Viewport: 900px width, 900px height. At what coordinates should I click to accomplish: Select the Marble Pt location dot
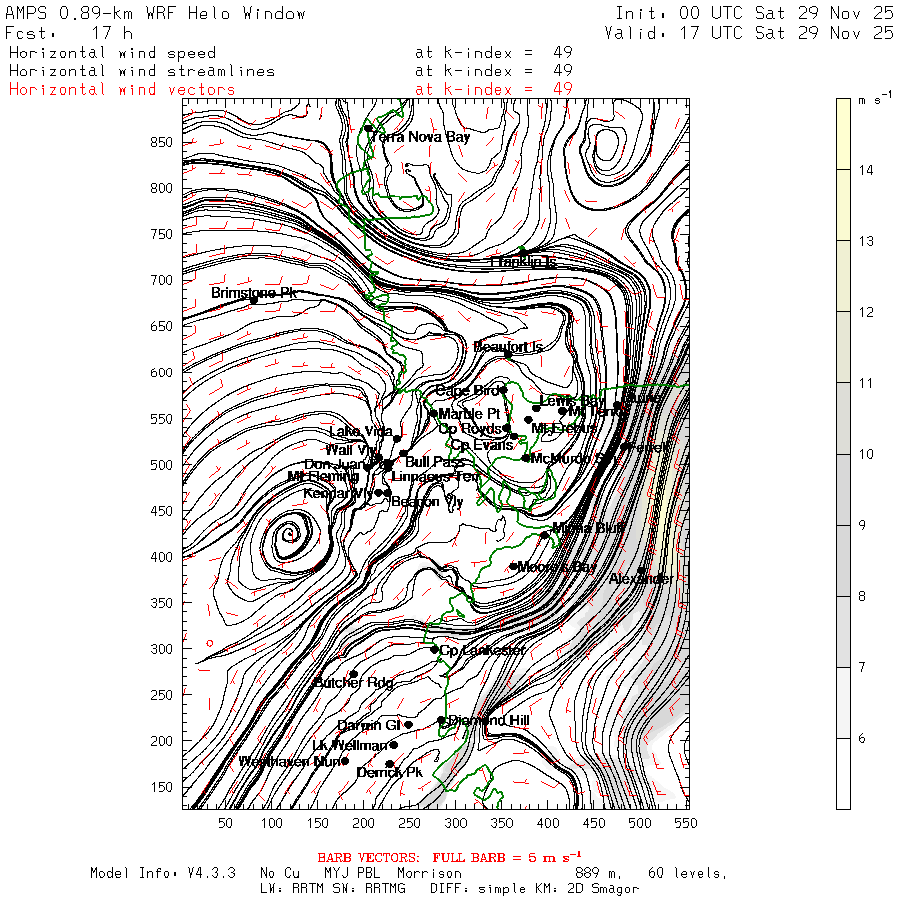pos(433,413)
